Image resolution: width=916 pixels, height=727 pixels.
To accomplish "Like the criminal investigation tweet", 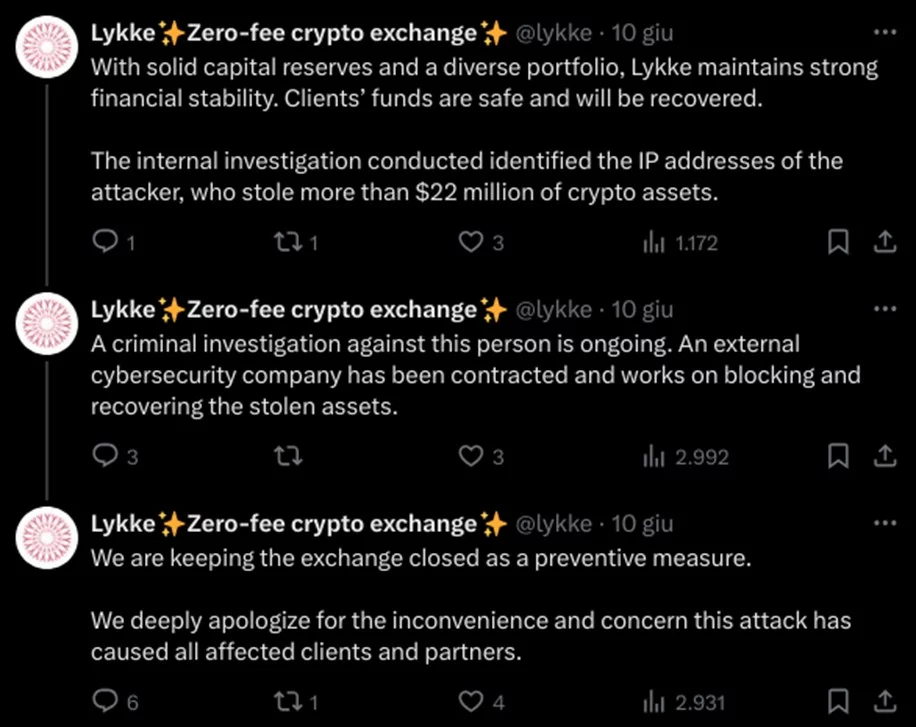I will [471, 457].
